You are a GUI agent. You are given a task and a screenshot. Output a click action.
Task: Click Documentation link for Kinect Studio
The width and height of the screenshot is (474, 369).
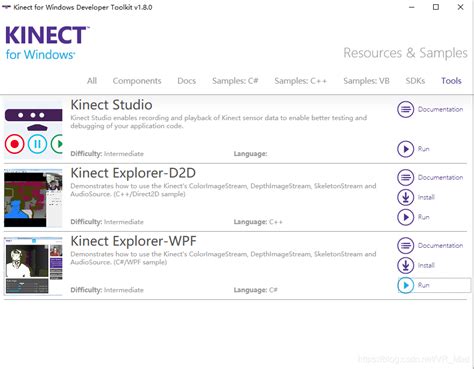click(x=440, y=109)
